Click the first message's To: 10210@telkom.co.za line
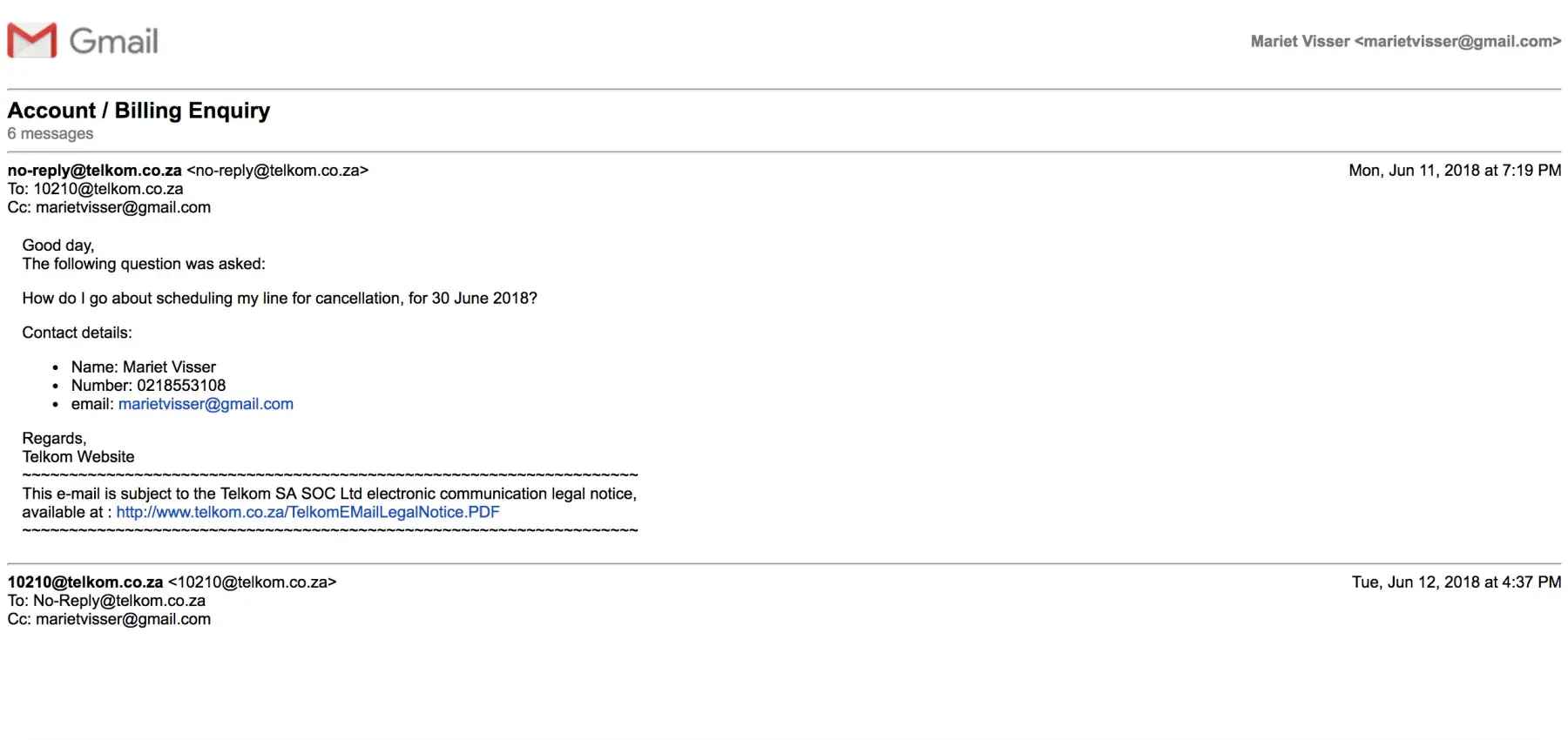The image size is (1568, 740). coord(95,189)
